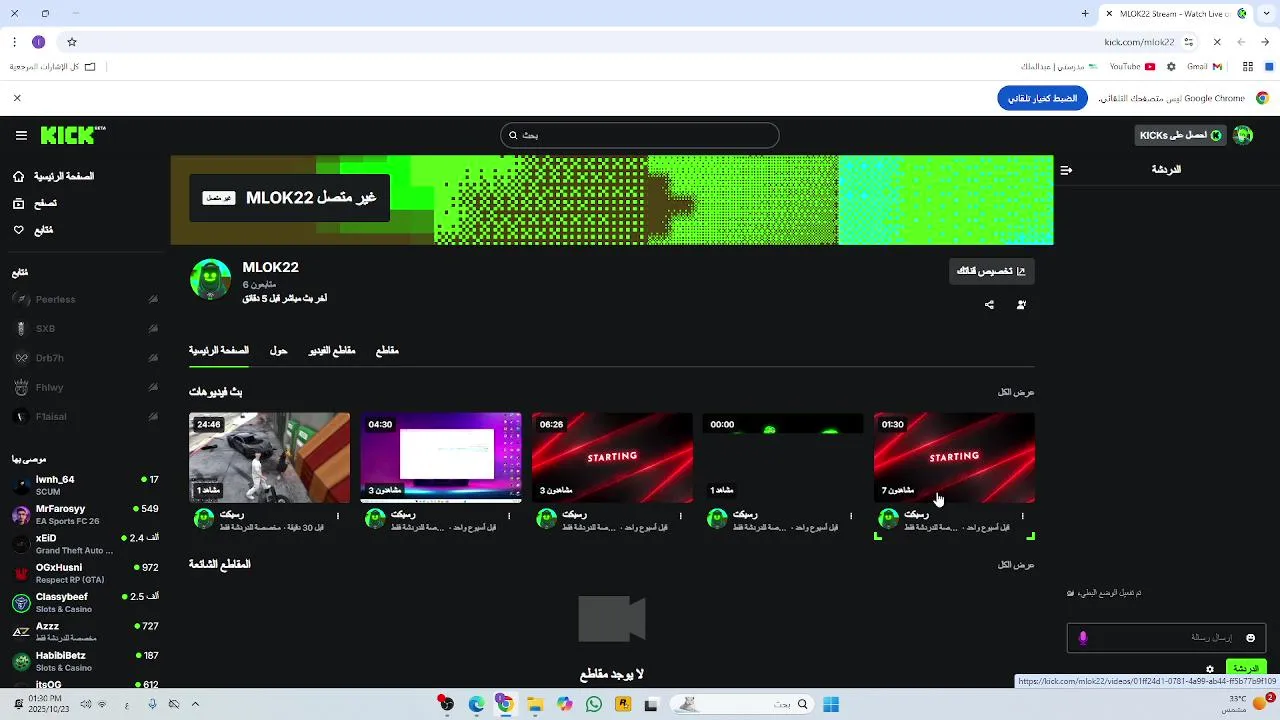The image size is (1280, 720).
Task: Open recommended channel OGxHusni
Action: pyautogui.click(x=85, y=573)
